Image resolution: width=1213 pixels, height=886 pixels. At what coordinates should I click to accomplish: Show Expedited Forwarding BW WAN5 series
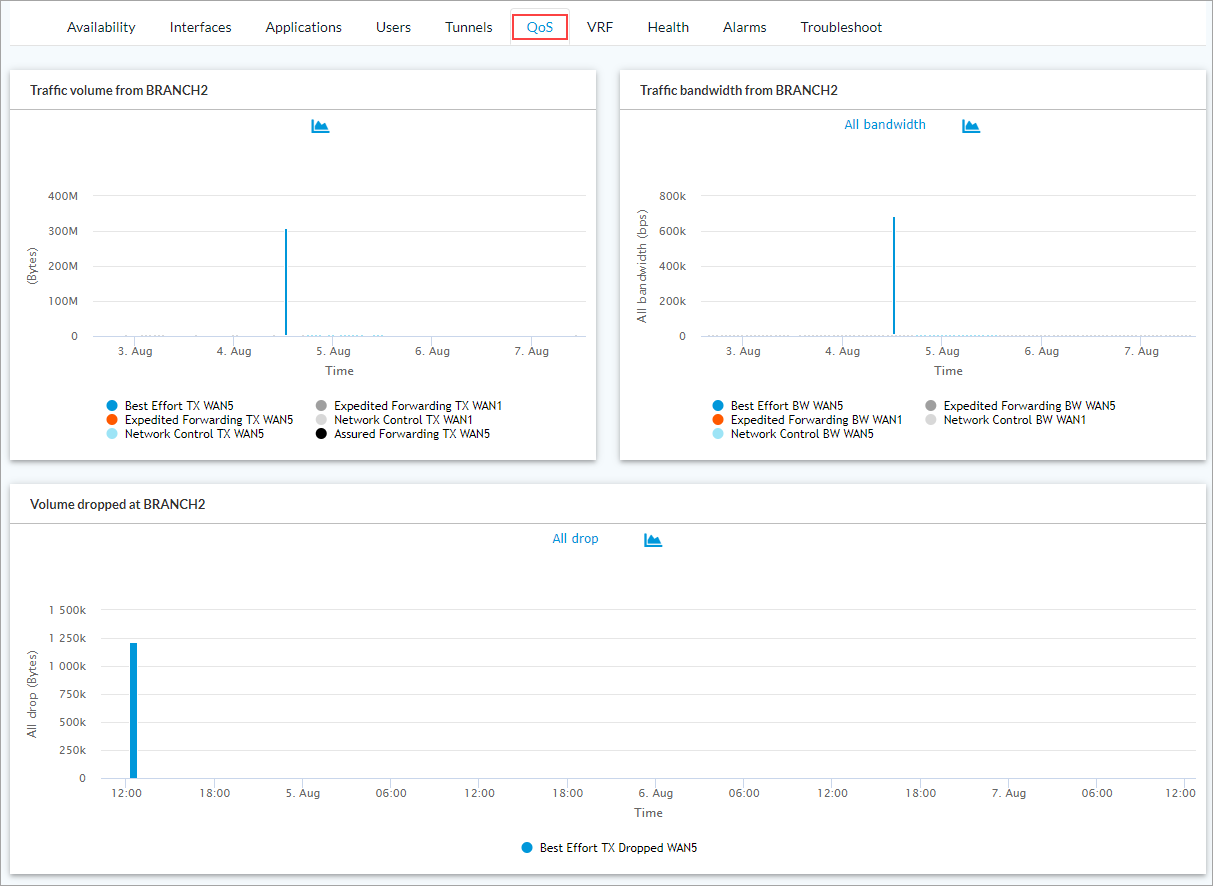click(x=1028, y=406)
